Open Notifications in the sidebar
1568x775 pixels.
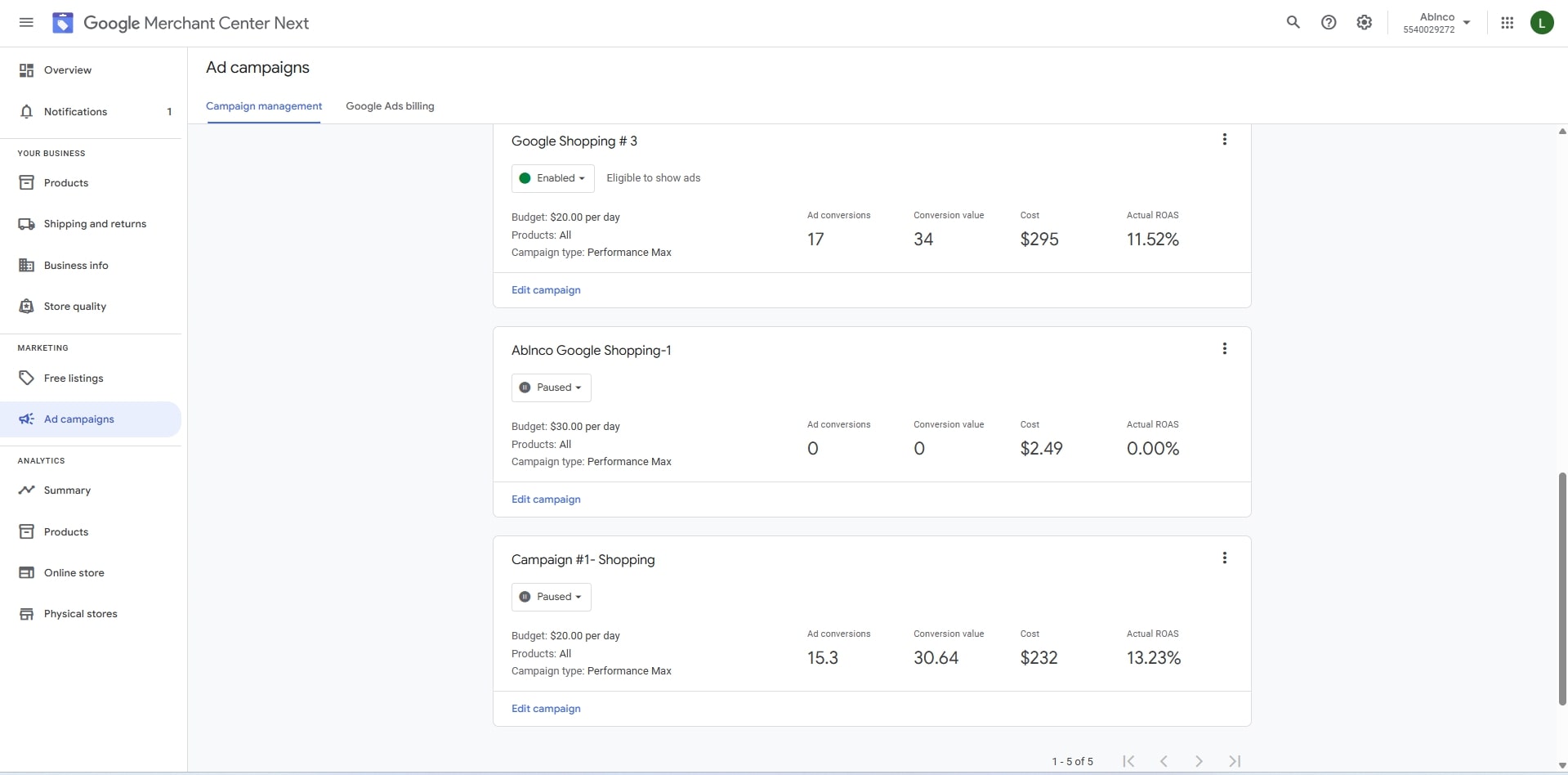click(x=91, y=112)
